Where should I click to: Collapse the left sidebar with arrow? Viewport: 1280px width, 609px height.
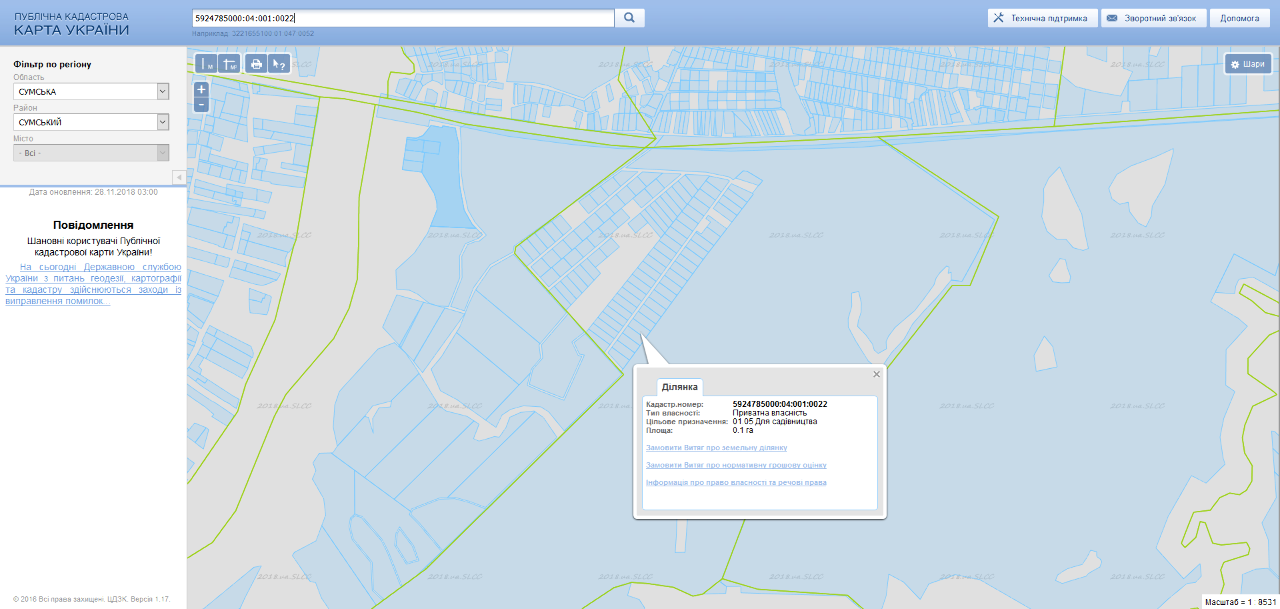coord(178,177)
